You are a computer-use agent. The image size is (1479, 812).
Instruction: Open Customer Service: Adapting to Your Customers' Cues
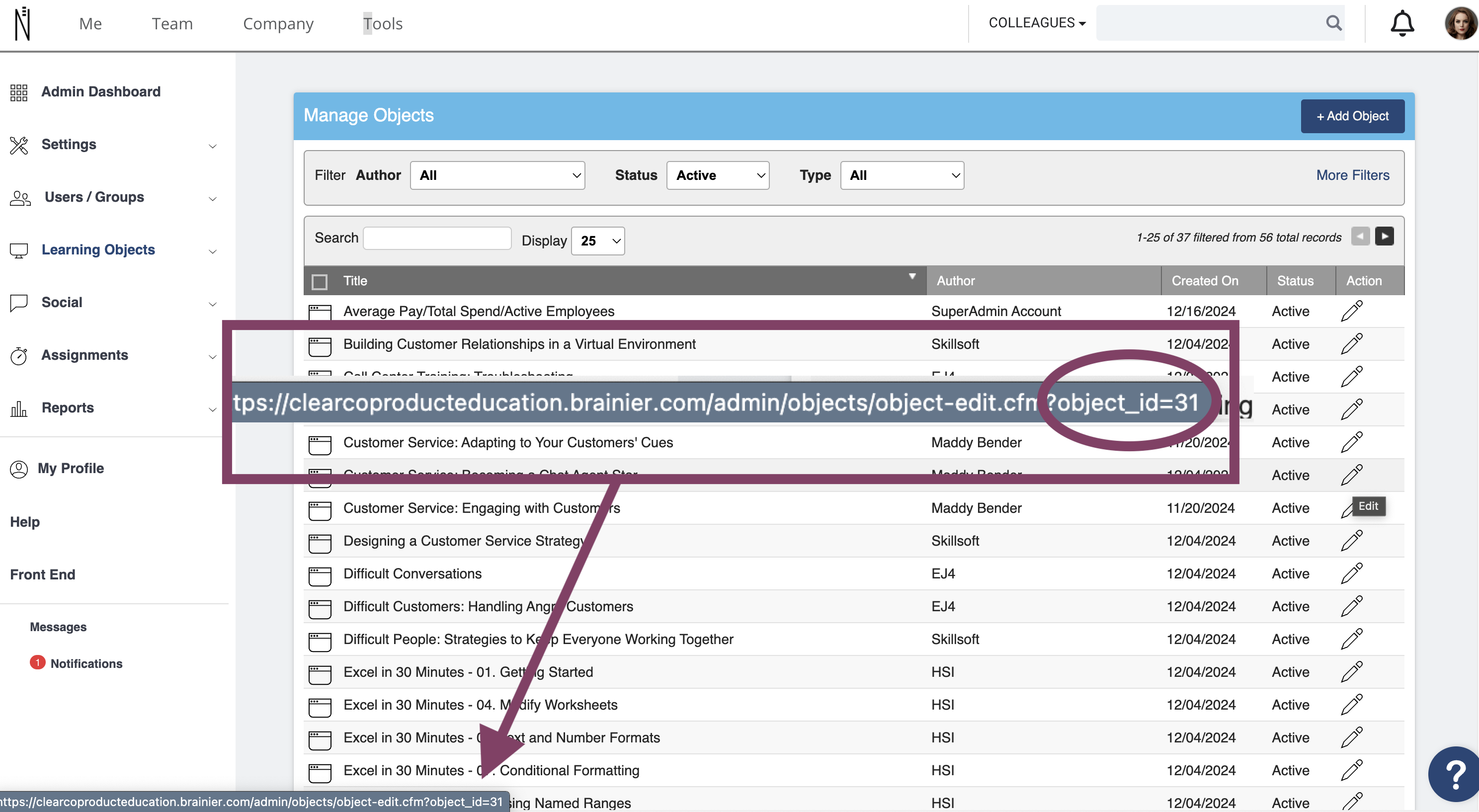[508, 442]
